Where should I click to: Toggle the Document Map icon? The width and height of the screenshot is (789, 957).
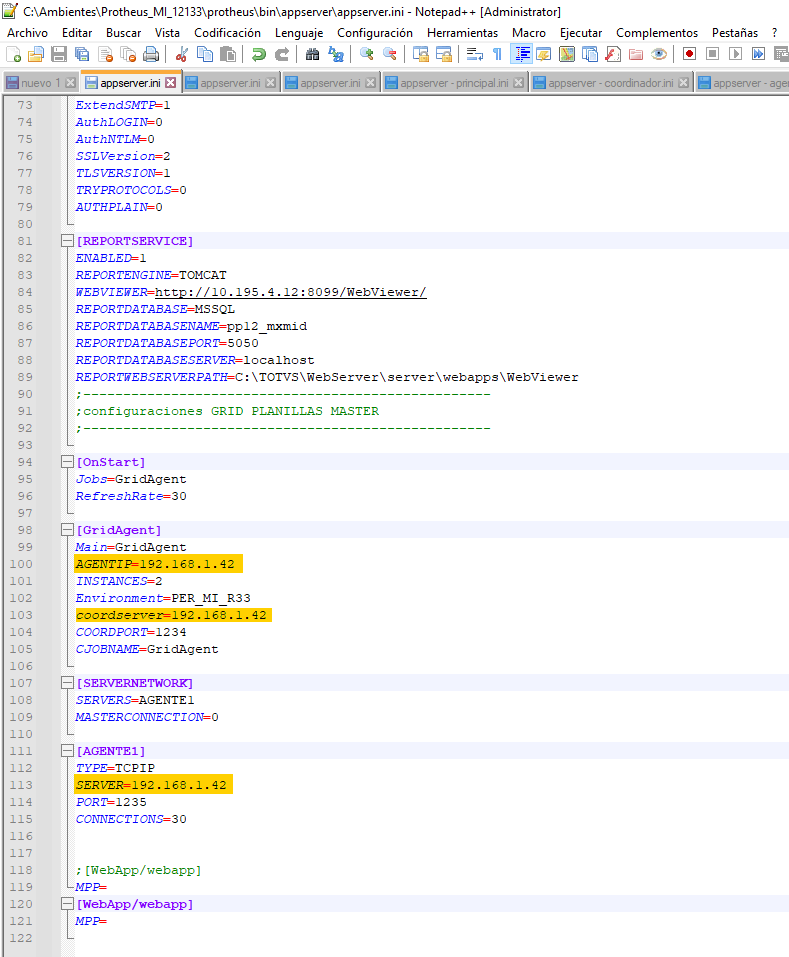point(567,54)
